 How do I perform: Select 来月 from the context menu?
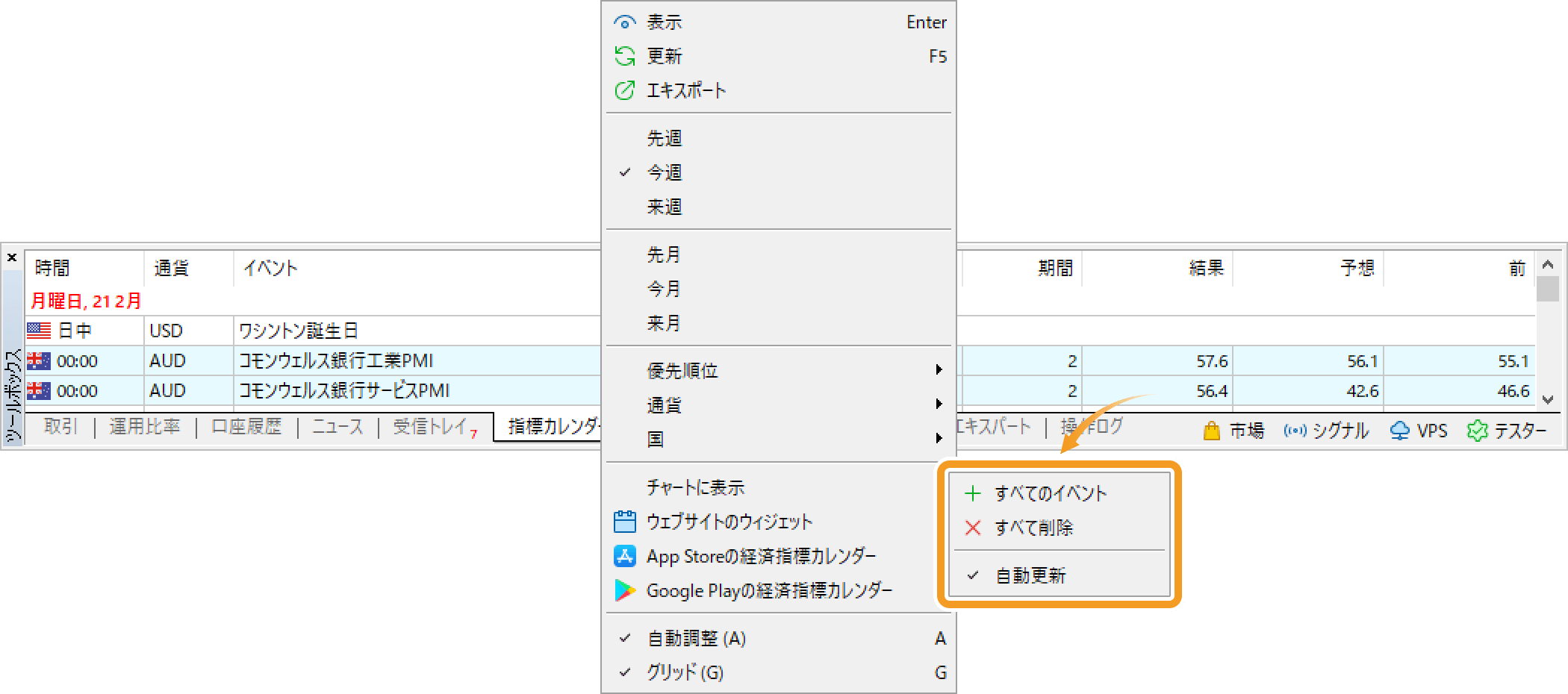779,323
